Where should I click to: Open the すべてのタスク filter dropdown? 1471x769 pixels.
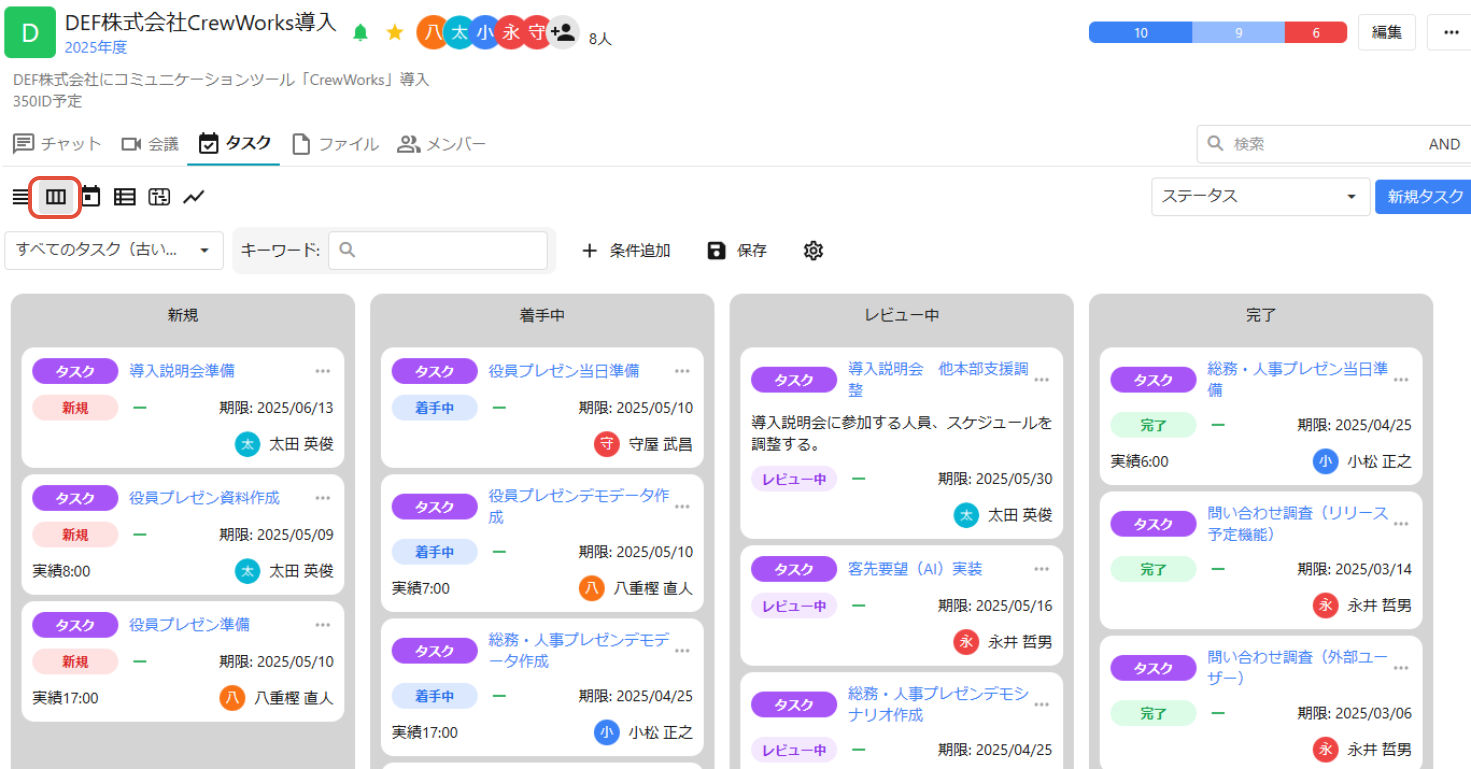click(x=114, y=250)
